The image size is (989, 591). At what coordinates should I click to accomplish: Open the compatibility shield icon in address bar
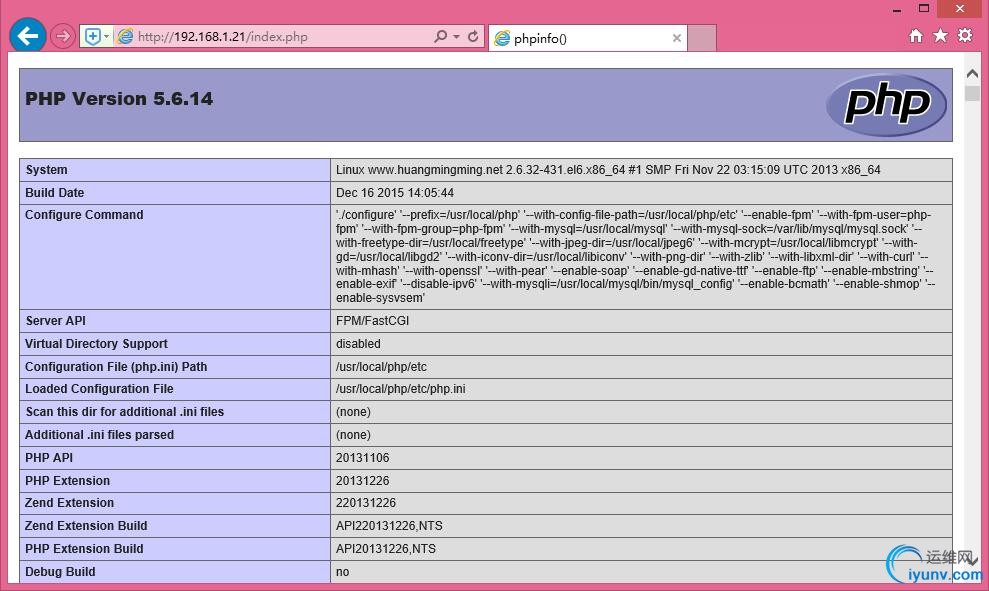tap(93, 37)
